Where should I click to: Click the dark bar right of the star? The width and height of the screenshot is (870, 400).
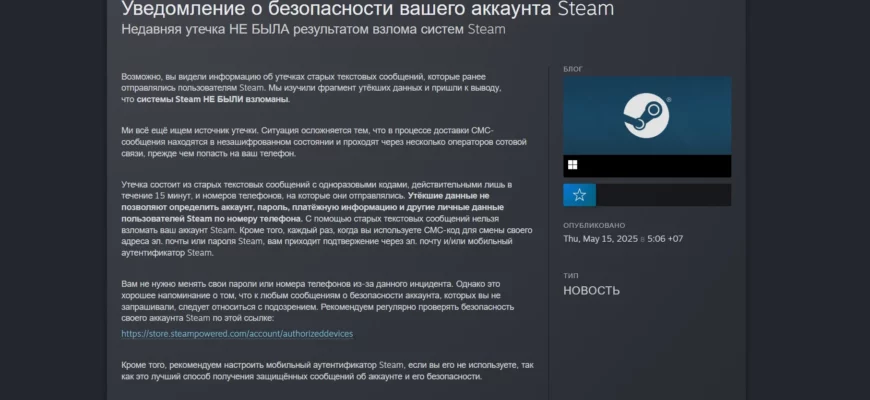(662, 195)
